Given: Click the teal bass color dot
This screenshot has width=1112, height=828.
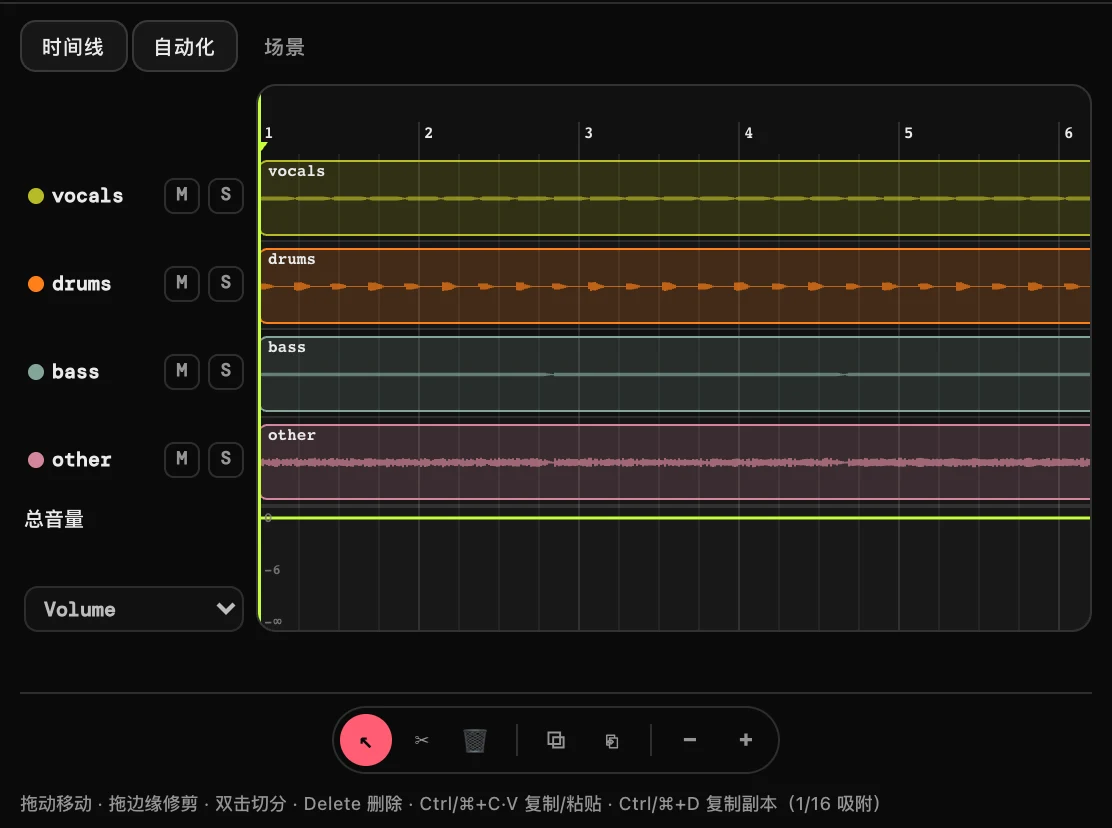Looking at the screenshot, I should (x=35, y=371).
